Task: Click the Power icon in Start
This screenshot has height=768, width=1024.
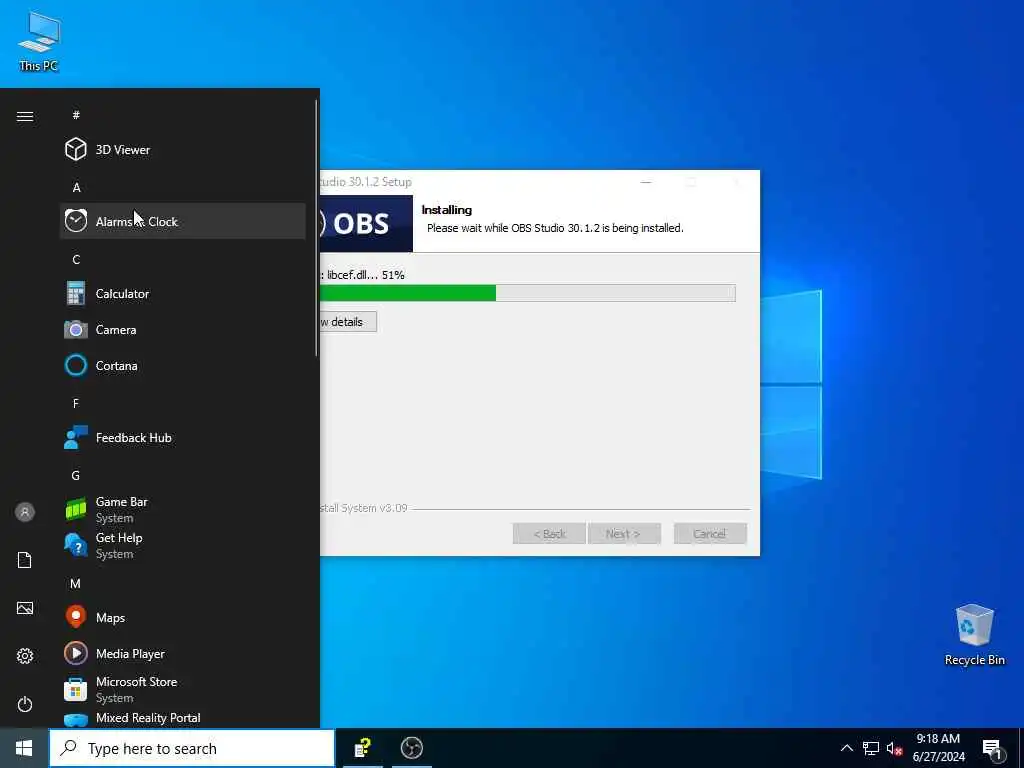Action: click(x=25, y=704)
